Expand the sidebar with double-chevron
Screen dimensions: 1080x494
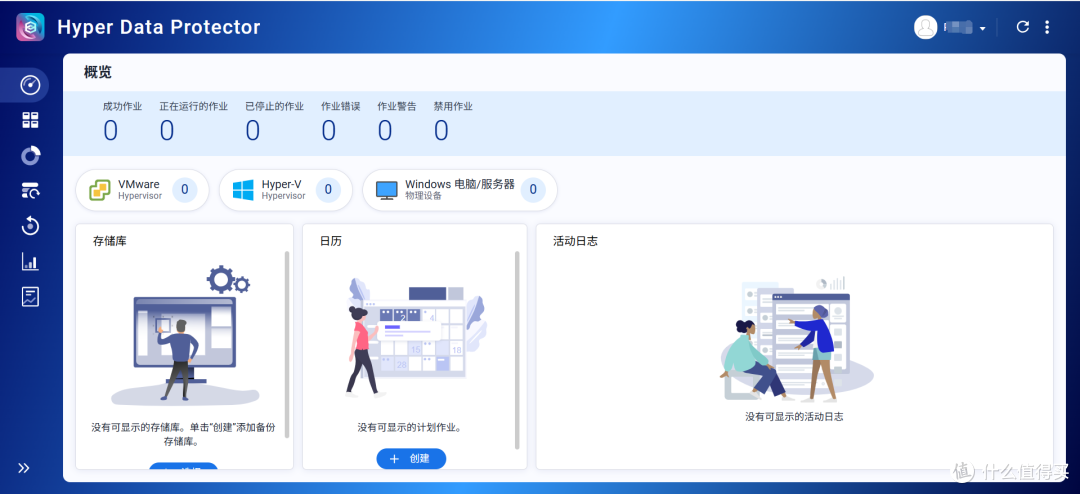coord(24,468)
